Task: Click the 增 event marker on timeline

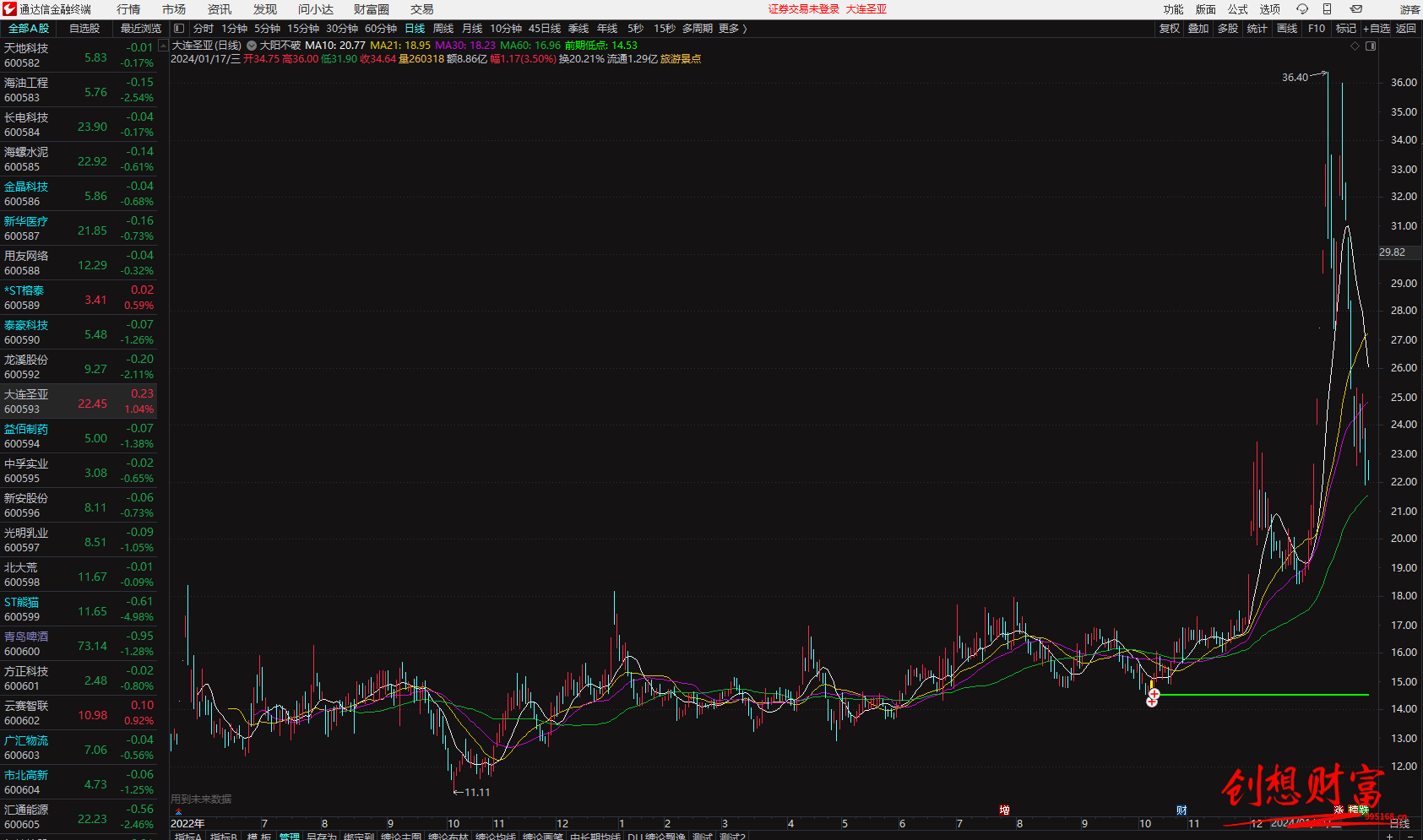Action: point(1004,810)
